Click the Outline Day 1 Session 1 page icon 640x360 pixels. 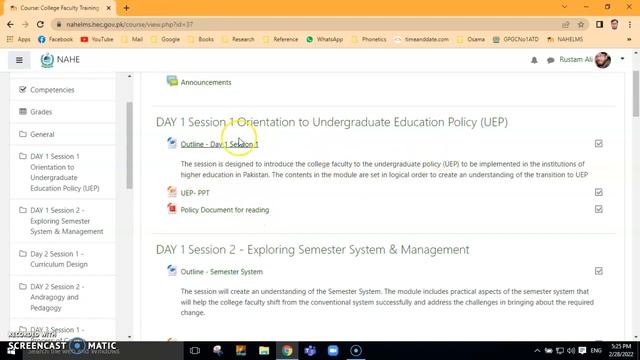coord(172,143)
